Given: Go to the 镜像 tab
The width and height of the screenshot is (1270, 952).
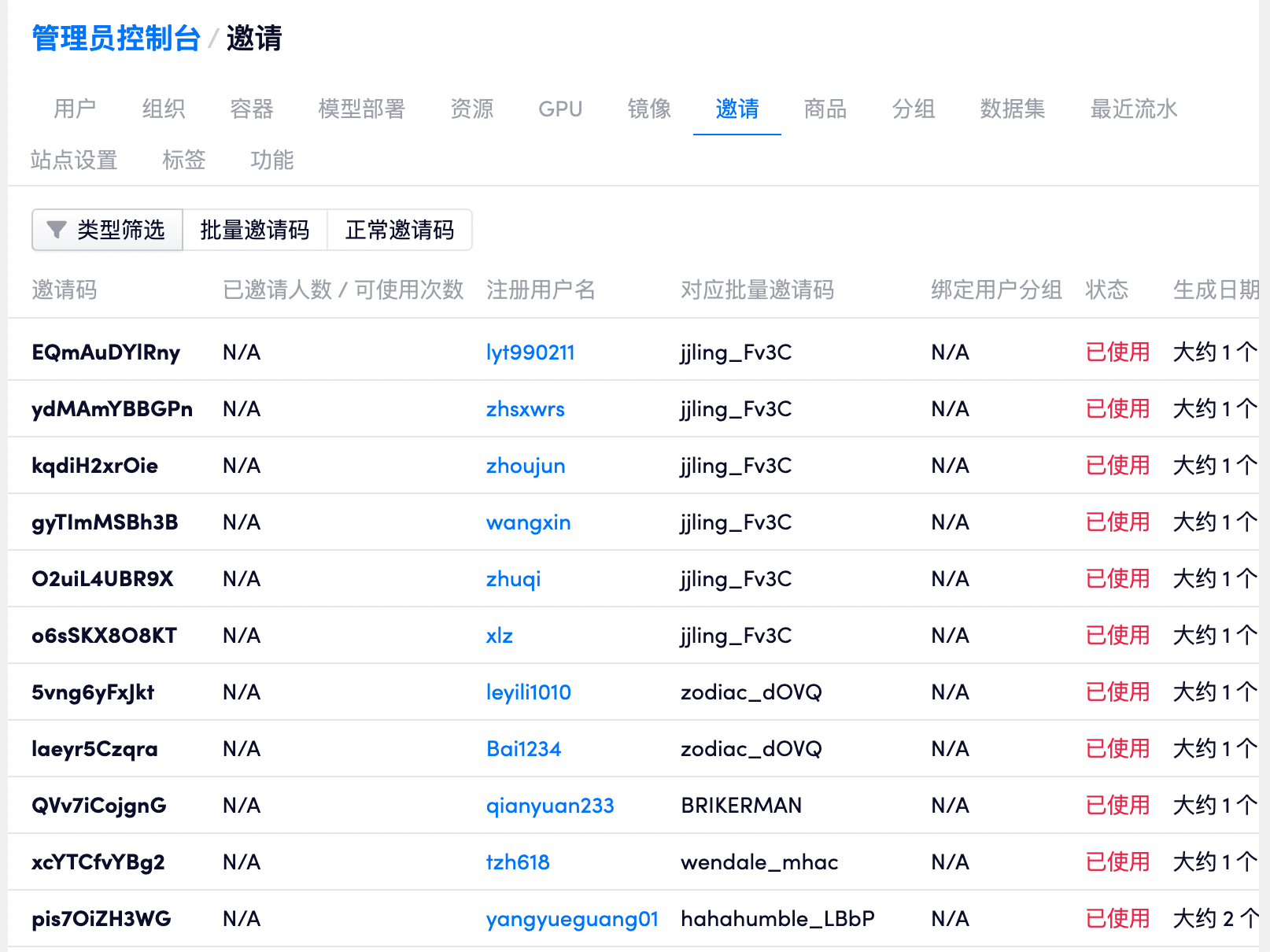Looking at the screenshot, I should click(648, 109).
